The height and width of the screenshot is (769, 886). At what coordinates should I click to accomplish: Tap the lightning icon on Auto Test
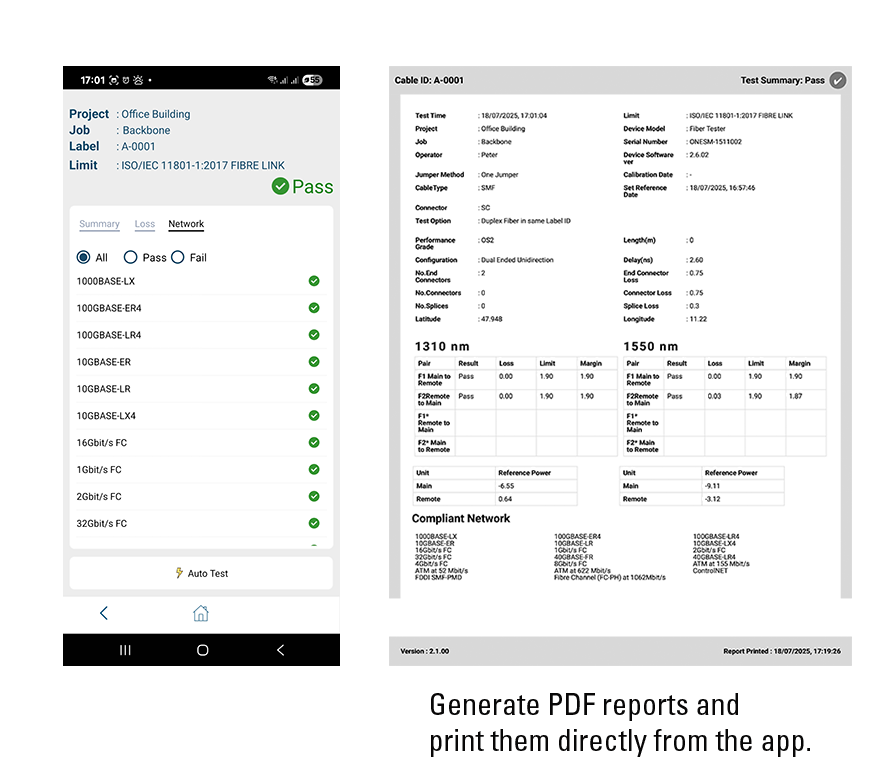179,573
